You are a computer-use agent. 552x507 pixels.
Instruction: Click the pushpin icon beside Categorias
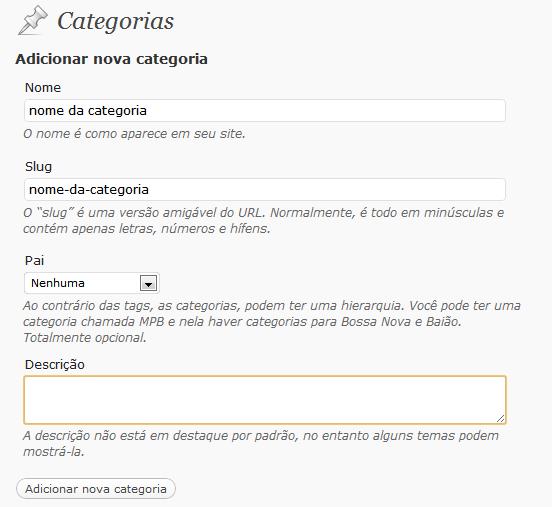(x=33, y=20)
